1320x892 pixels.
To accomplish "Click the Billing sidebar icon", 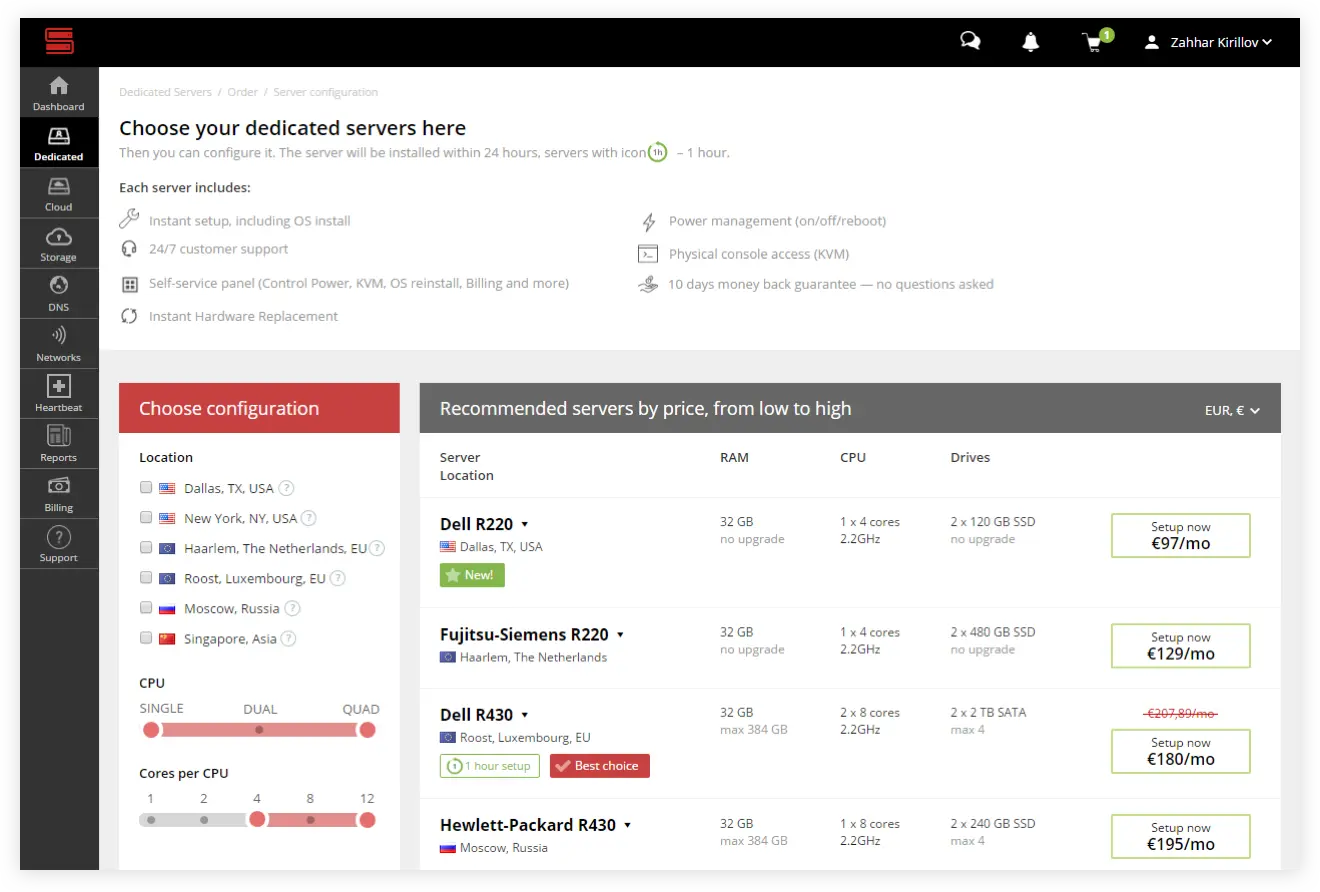I will pyautogui.click(x=59, y=486).
